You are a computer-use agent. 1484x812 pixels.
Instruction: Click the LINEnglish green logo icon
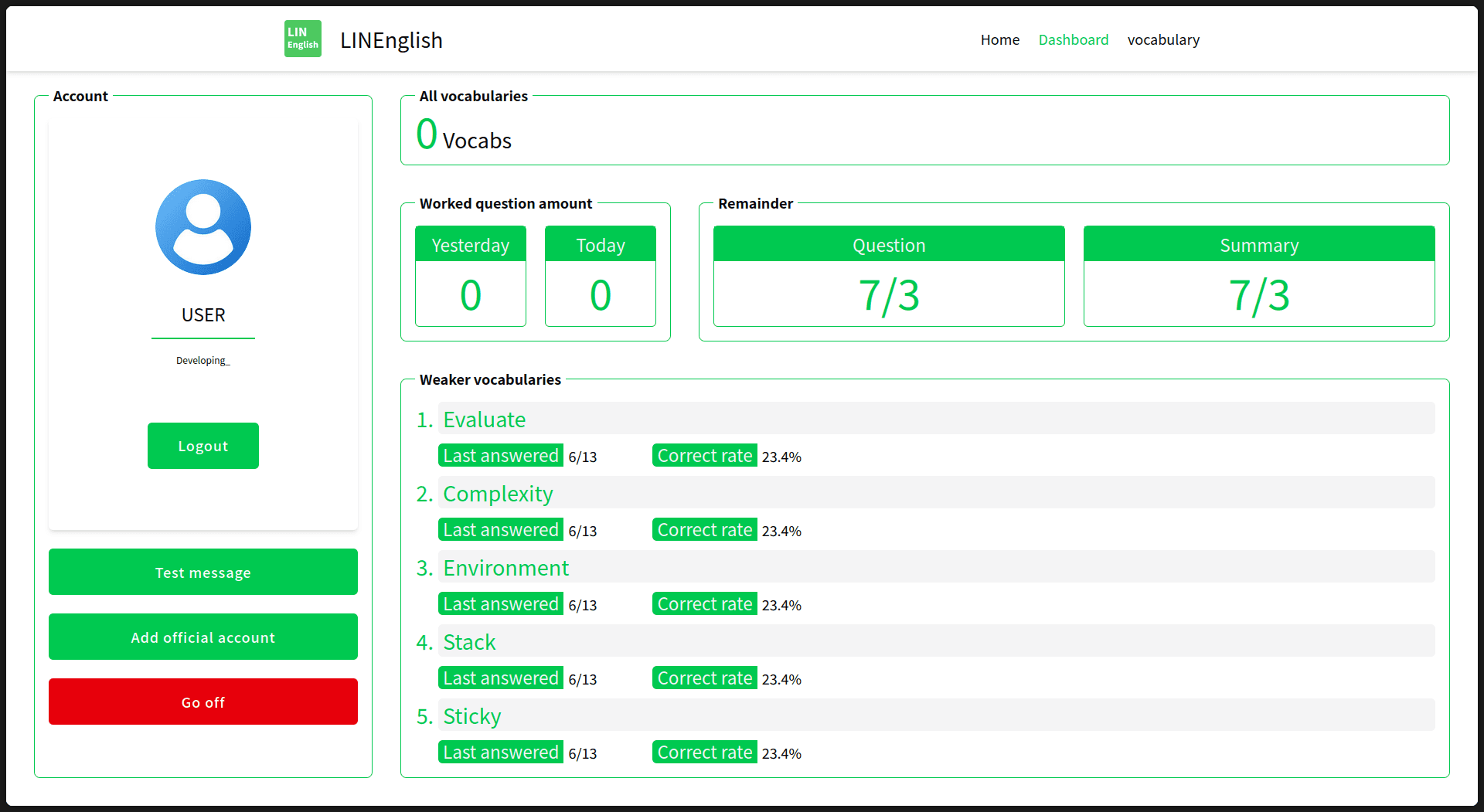tap(302, 39)
